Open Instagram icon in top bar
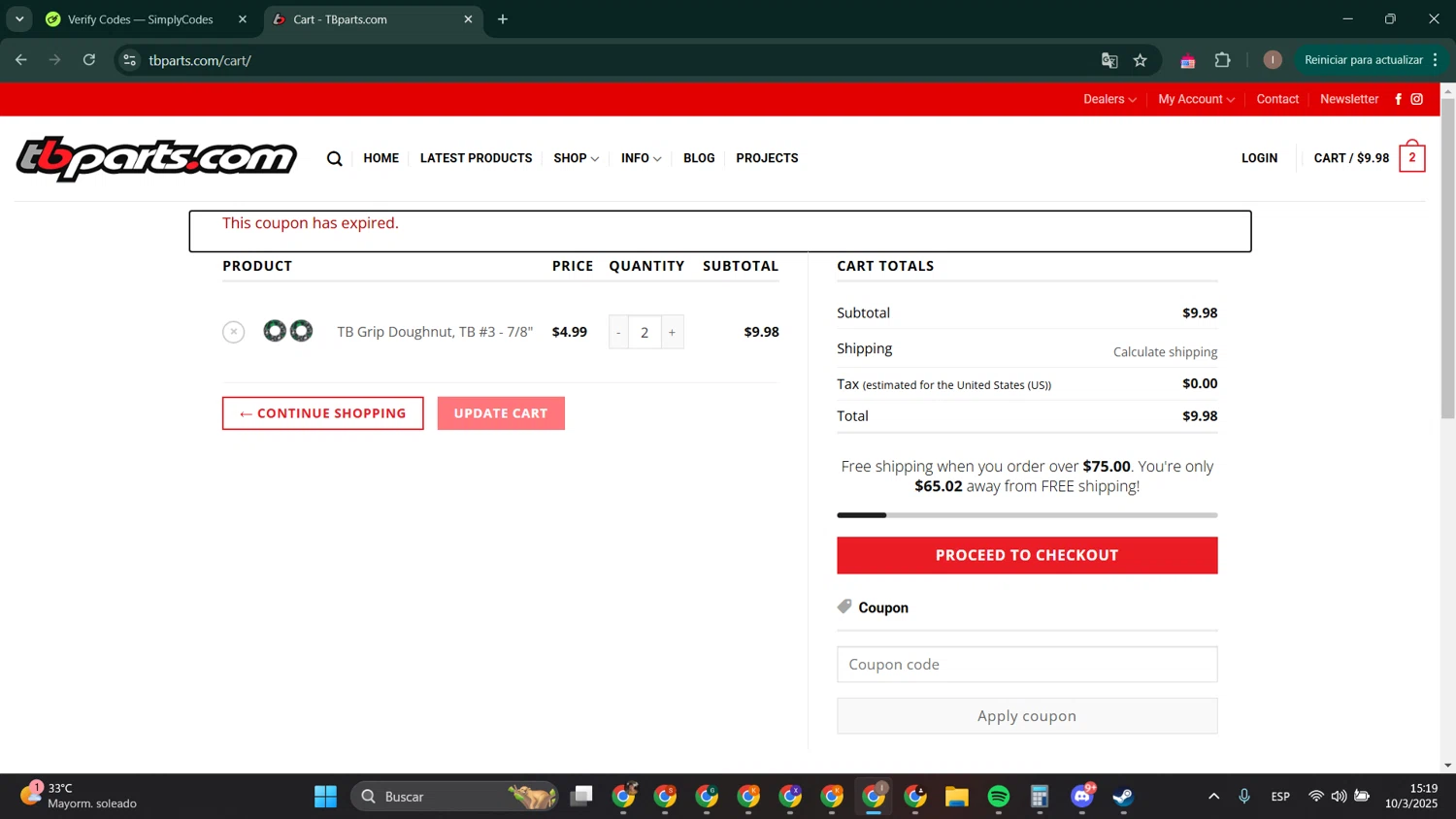 tap(1416, 99)
